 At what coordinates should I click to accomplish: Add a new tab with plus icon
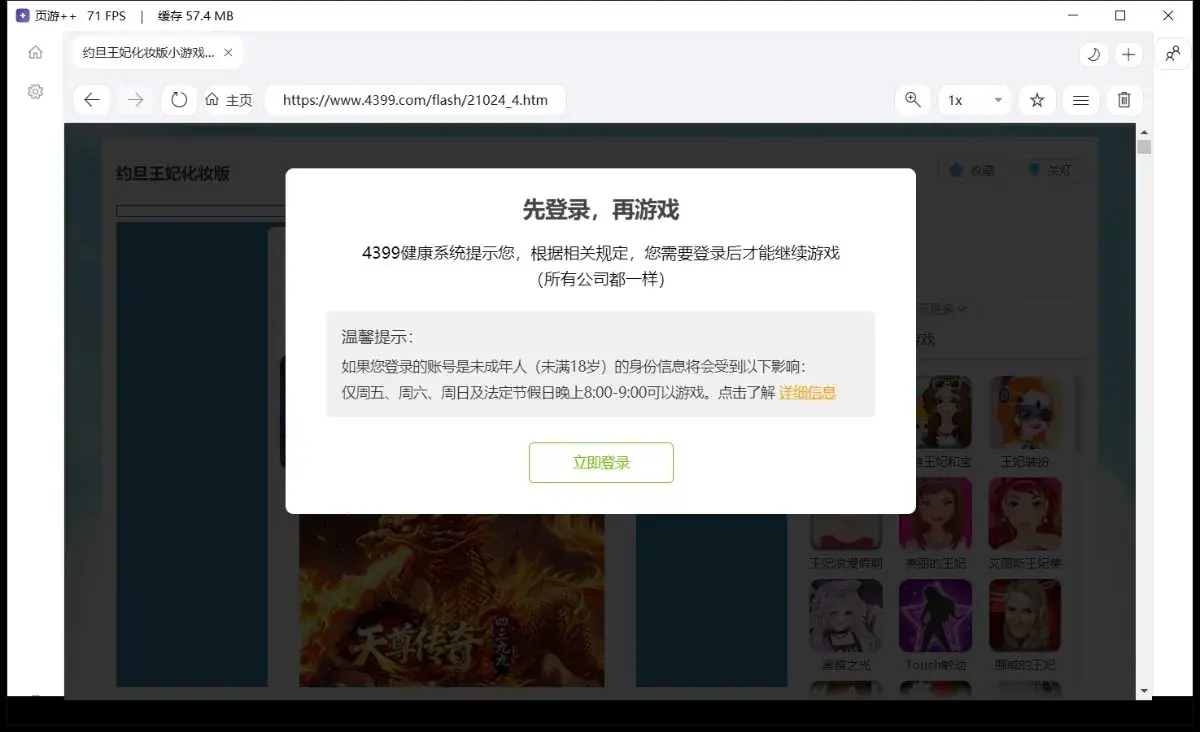pyautogui.click(x=1128, y=54)
